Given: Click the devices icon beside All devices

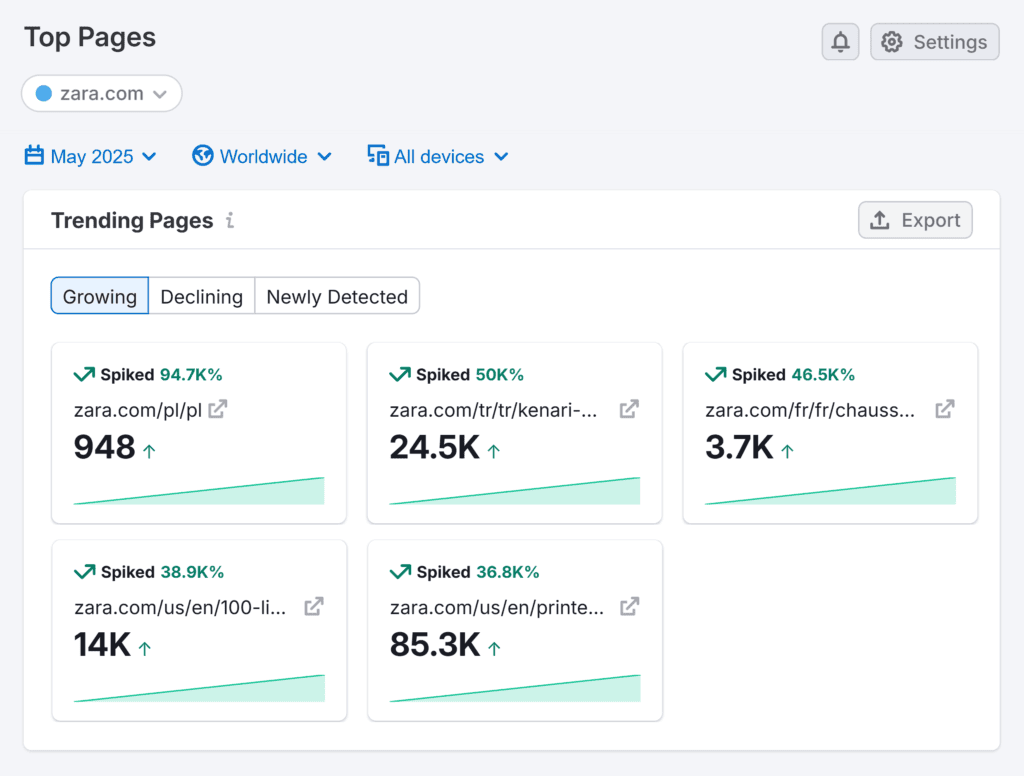Looking at the screenshot, I should (x=377, y=156).
